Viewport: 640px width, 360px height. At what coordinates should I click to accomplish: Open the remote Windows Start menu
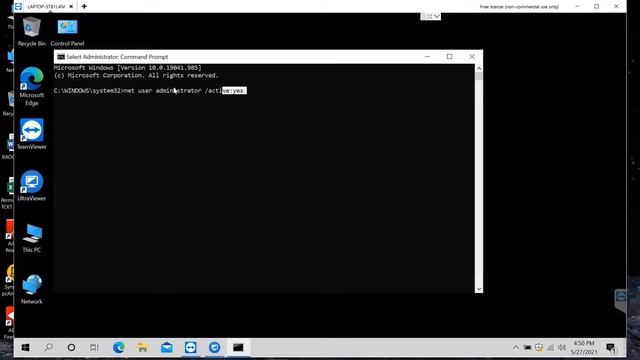pyautogui.click(x=25, y=347)
